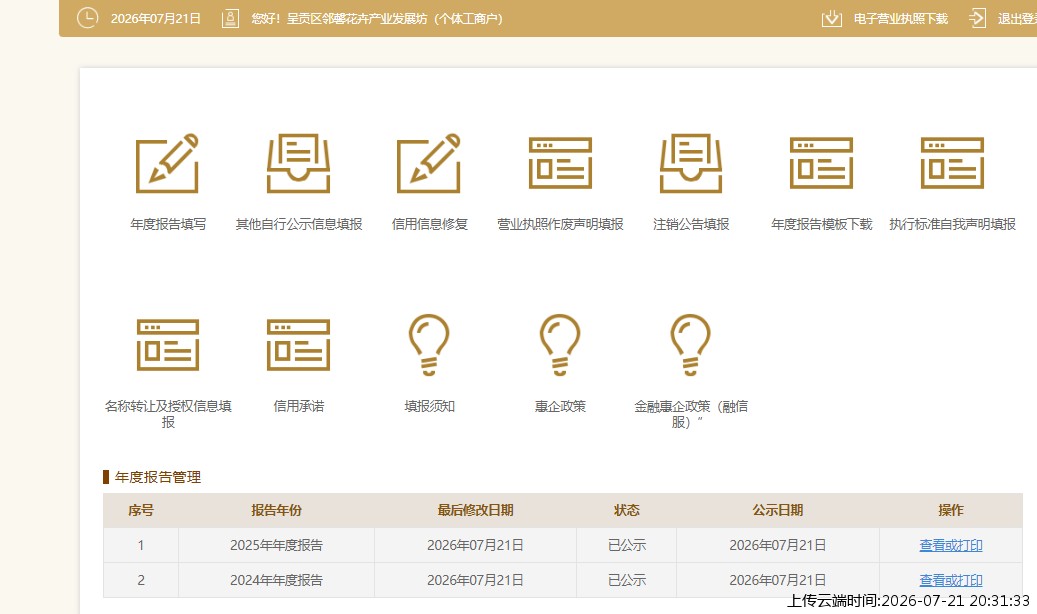Click the 名称转让及授权信息填报 label
This screenshot has width=1037, height=614.
168,414
